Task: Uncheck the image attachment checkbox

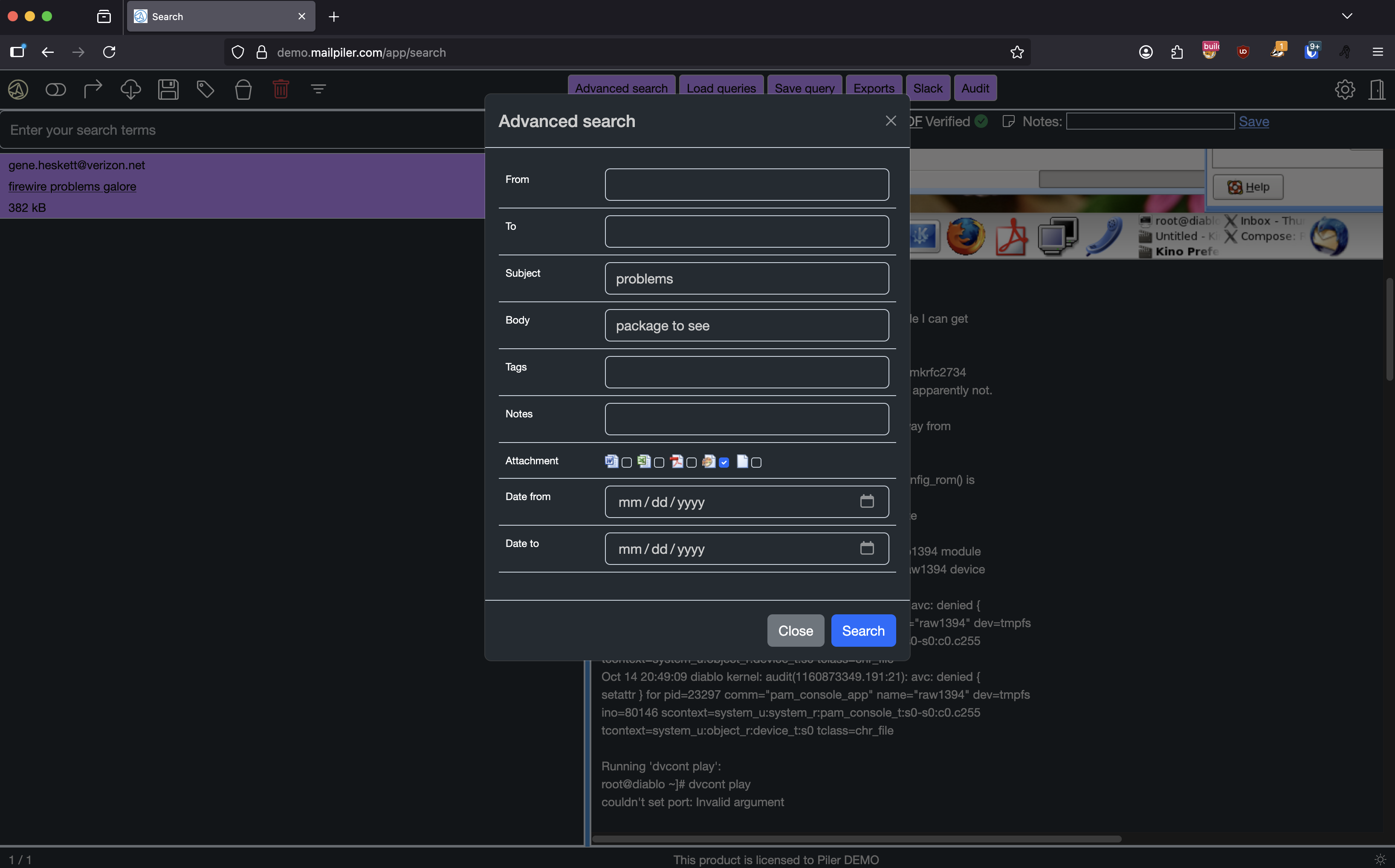Action: 724,463
